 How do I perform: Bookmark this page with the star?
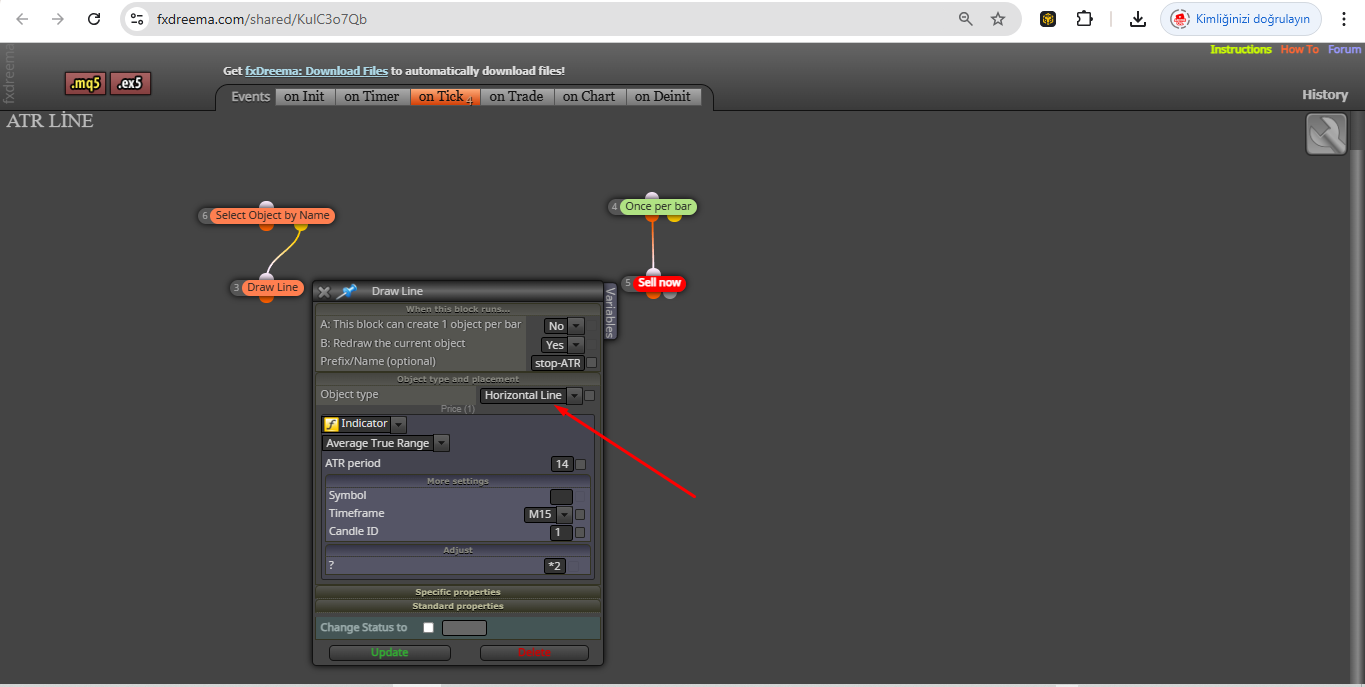click(998, 19)
